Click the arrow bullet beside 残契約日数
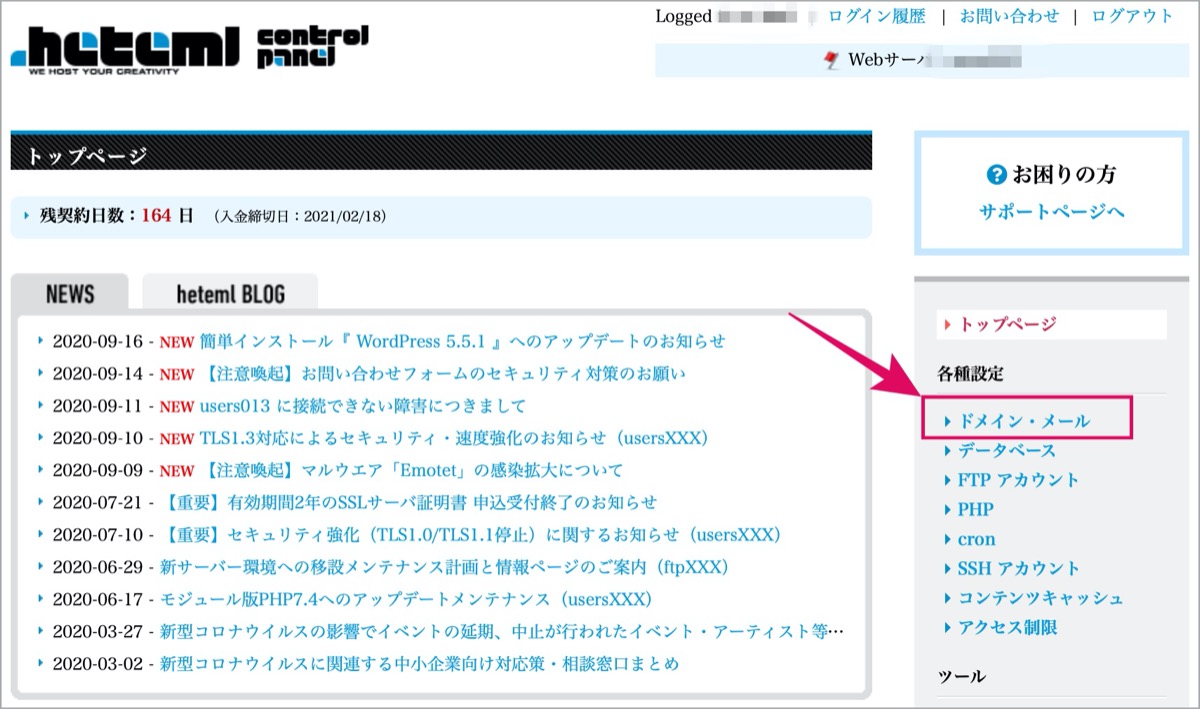The image size is (1200, 709). tap(27, 215)
